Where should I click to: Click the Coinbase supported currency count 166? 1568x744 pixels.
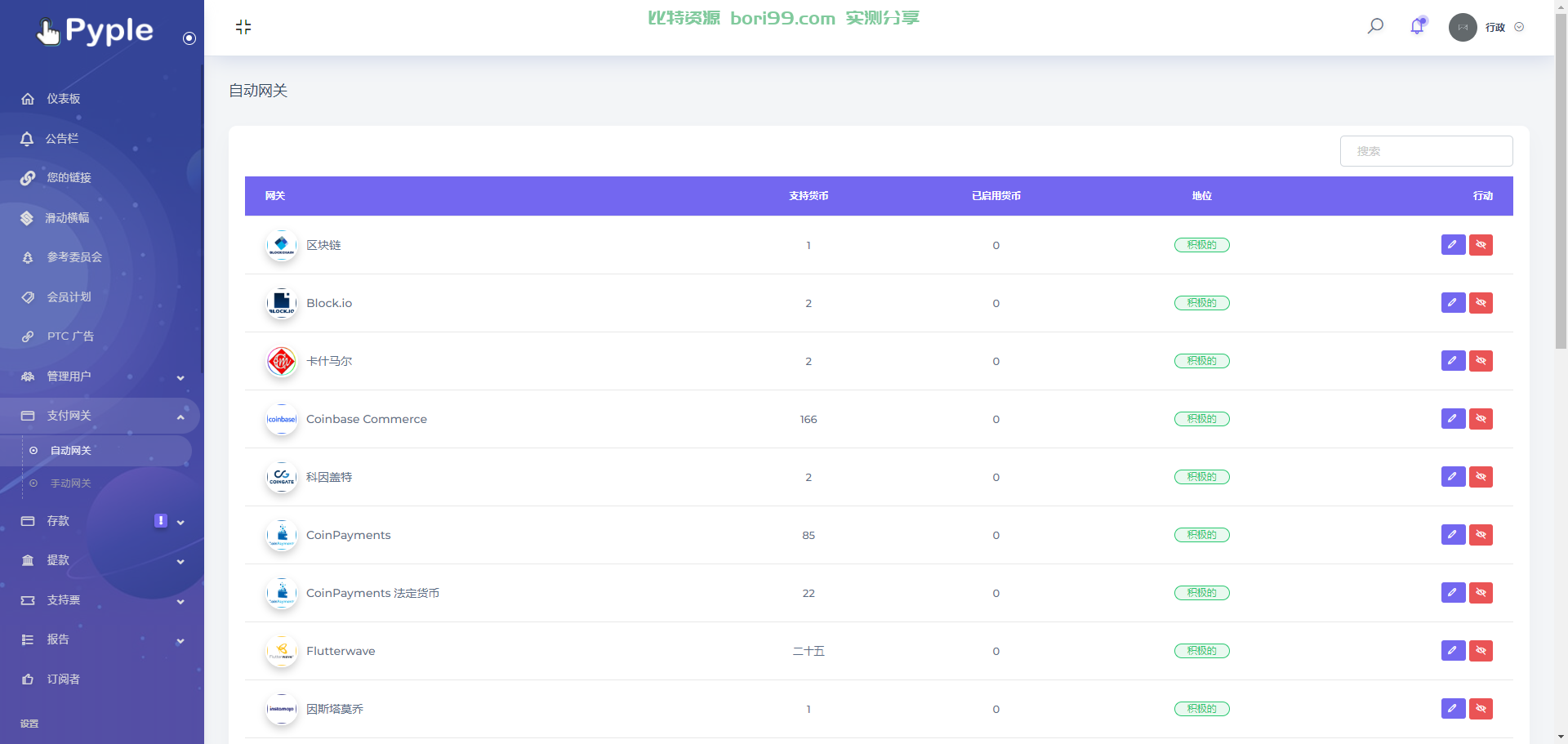pyautogui.click(x=808, y=419)
